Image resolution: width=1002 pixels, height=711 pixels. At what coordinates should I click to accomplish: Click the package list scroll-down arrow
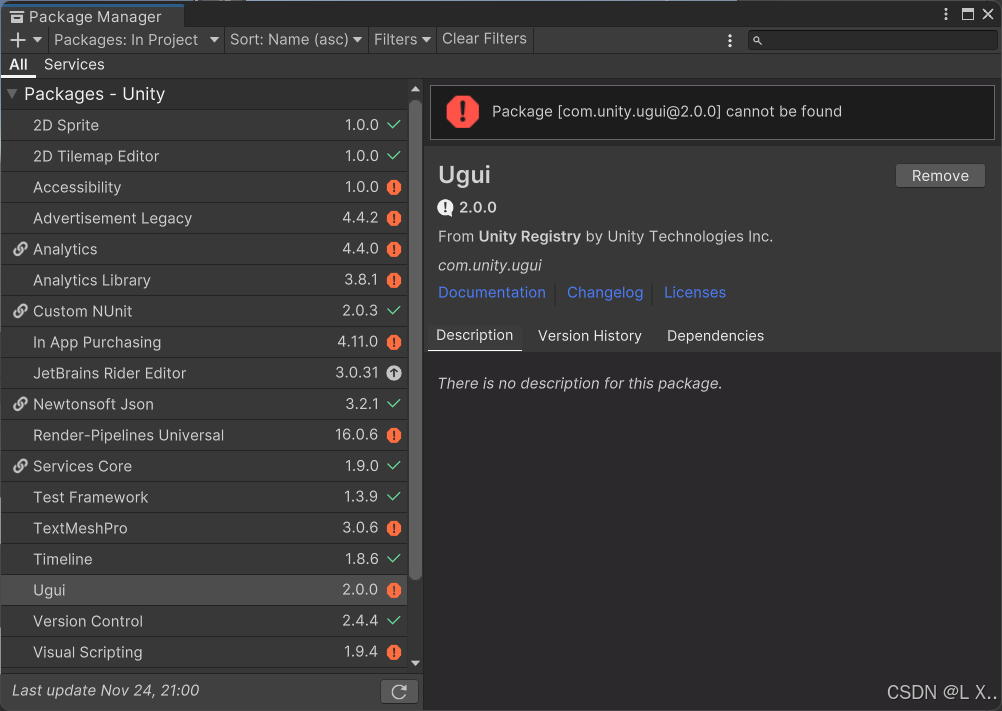pos(415,663)
